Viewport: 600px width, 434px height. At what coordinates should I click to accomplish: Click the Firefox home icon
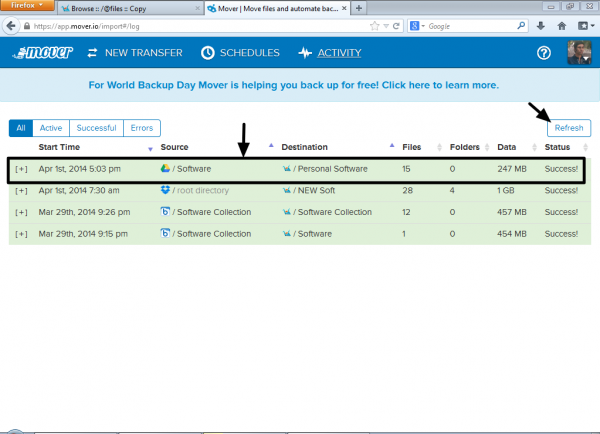pyautogui.click(x=563, y=23)
